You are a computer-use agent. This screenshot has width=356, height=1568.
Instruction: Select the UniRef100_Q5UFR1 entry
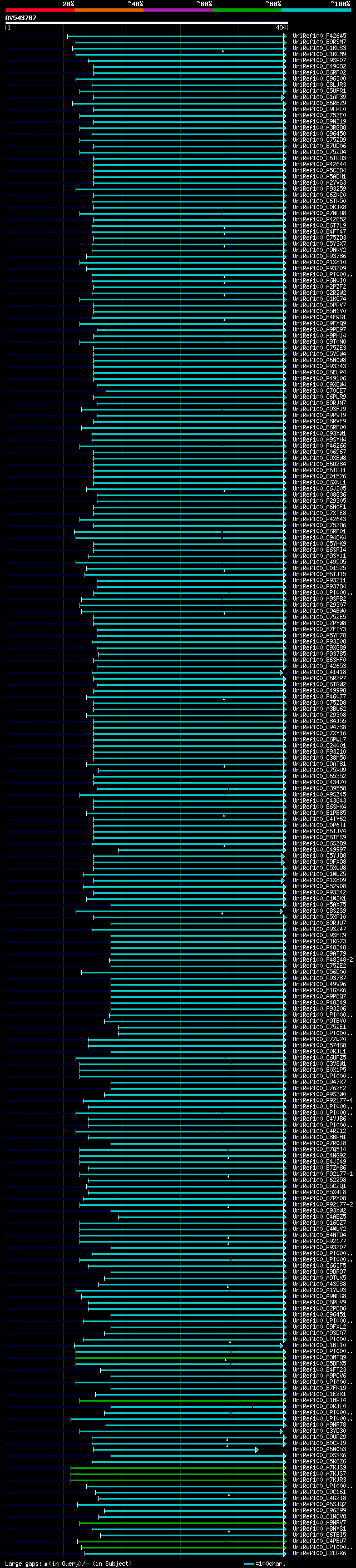pyautogui.click(x=319, y=91)
